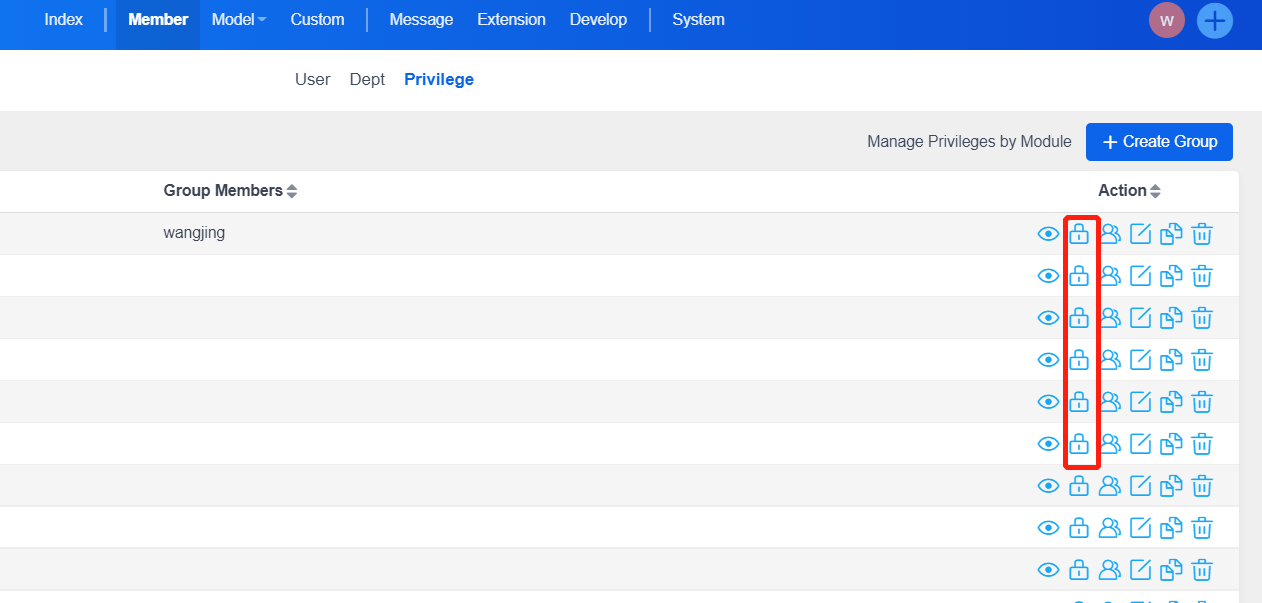Click the trash icon in the third row

(1202, 318)
